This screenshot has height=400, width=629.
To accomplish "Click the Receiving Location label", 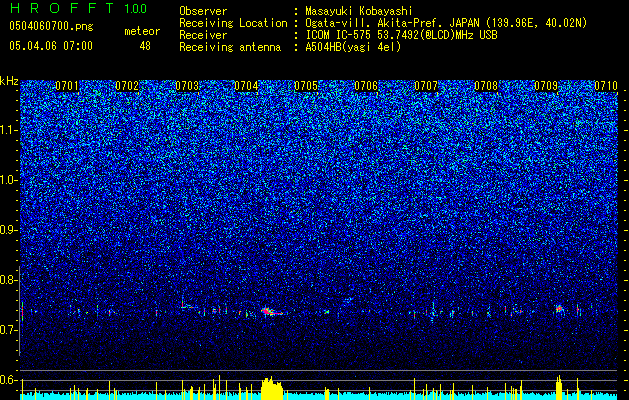I will (x=233, y=23).
